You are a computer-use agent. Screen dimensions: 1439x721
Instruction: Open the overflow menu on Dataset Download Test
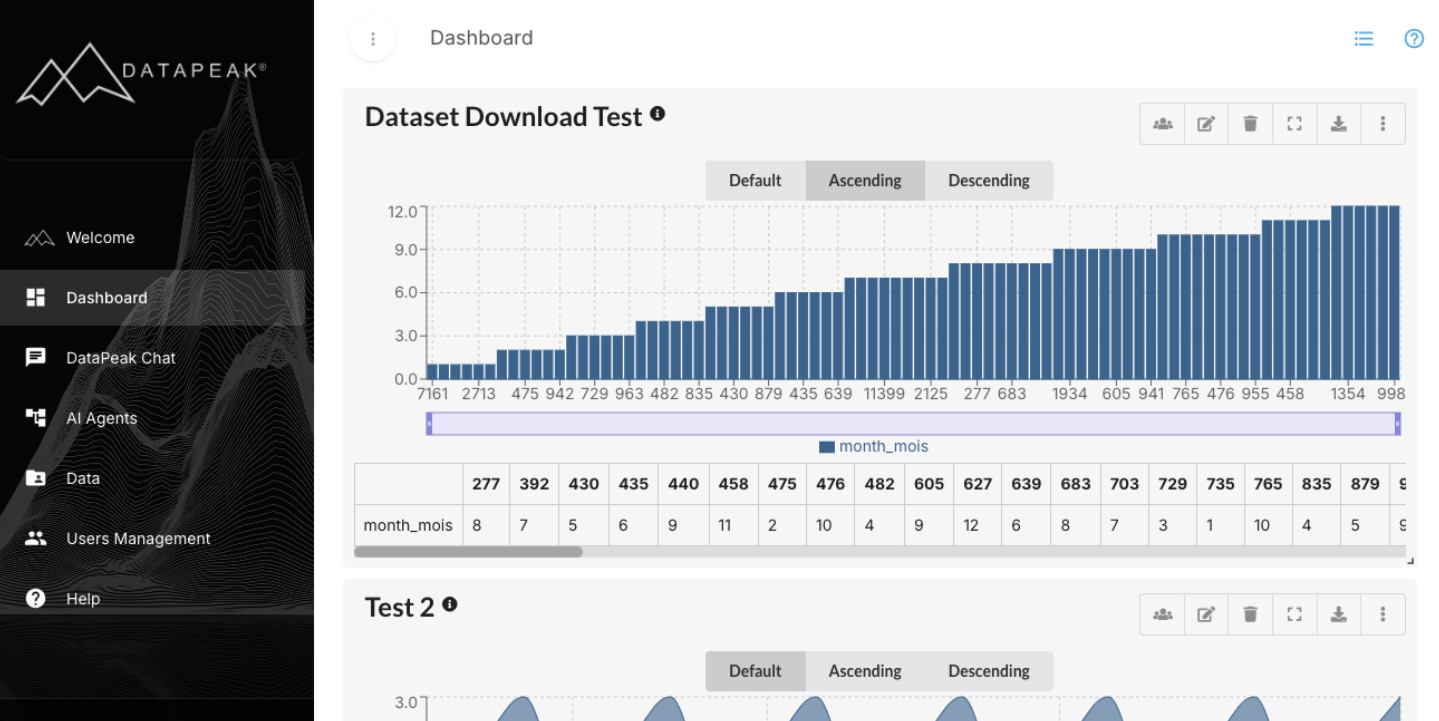[1382, 123]
